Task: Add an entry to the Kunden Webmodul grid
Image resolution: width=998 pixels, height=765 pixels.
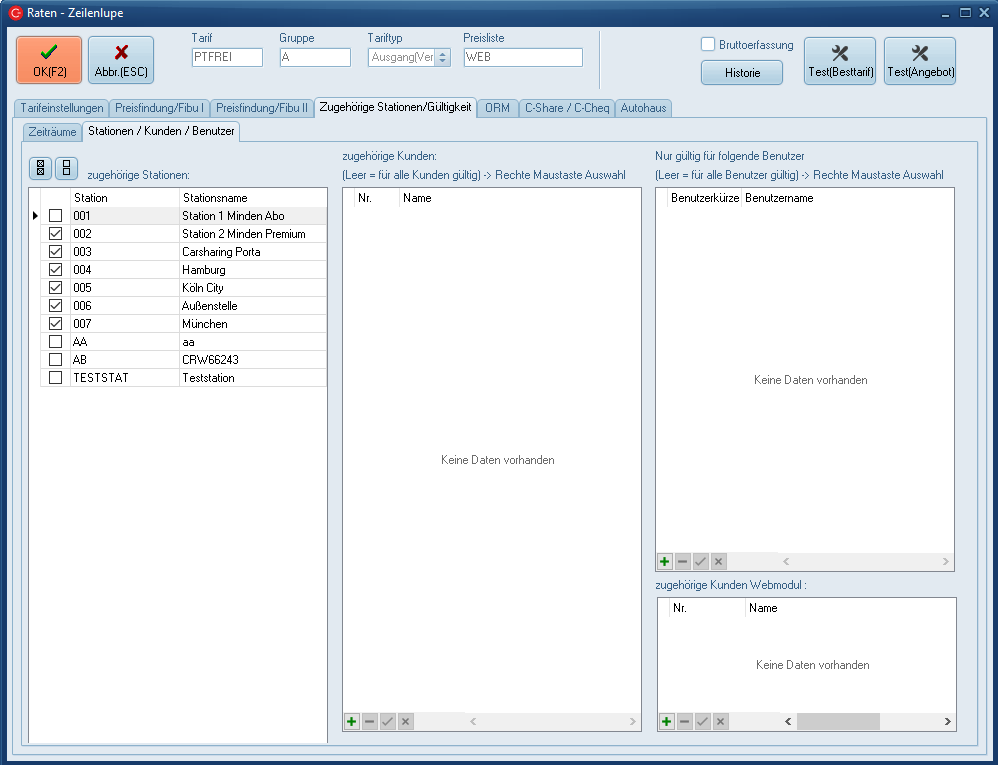Action: pyautogui.click(x=666, y=721)
